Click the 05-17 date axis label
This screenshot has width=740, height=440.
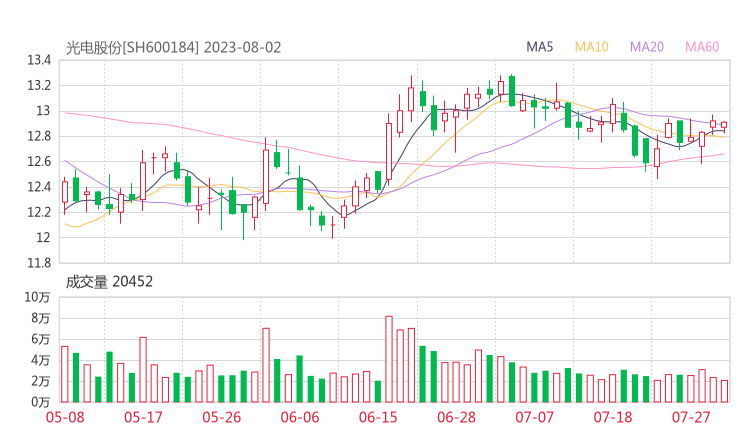coord(143,417)
